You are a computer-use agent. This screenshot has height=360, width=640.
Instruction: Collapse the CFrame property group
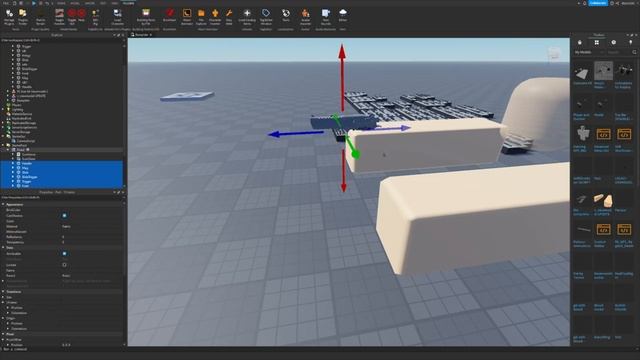(3, 302)
